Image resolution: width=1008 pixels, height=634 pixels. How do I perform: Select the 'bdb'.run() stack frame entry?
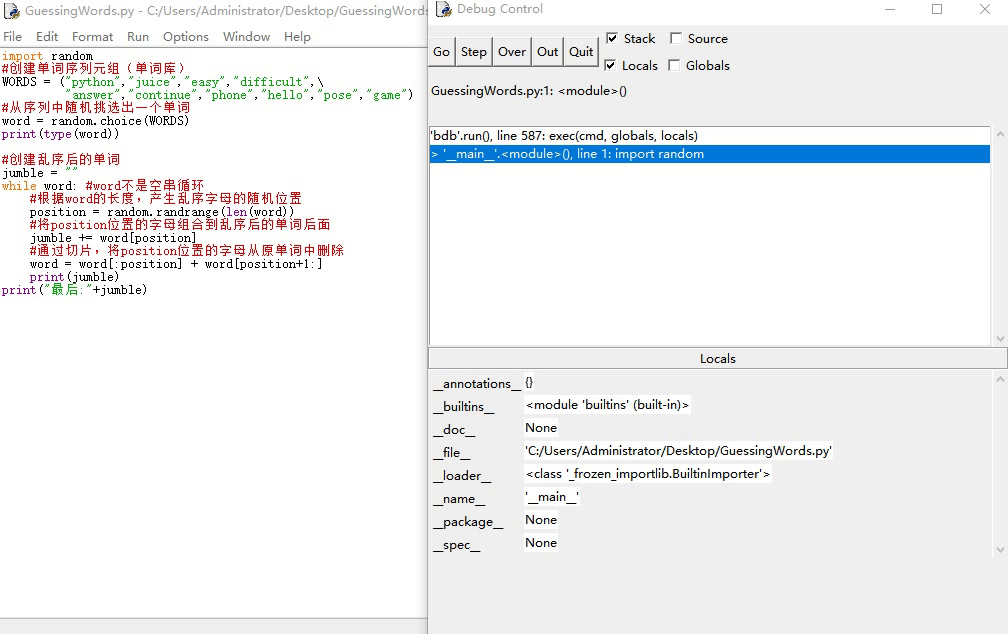[x=564, y=136]
